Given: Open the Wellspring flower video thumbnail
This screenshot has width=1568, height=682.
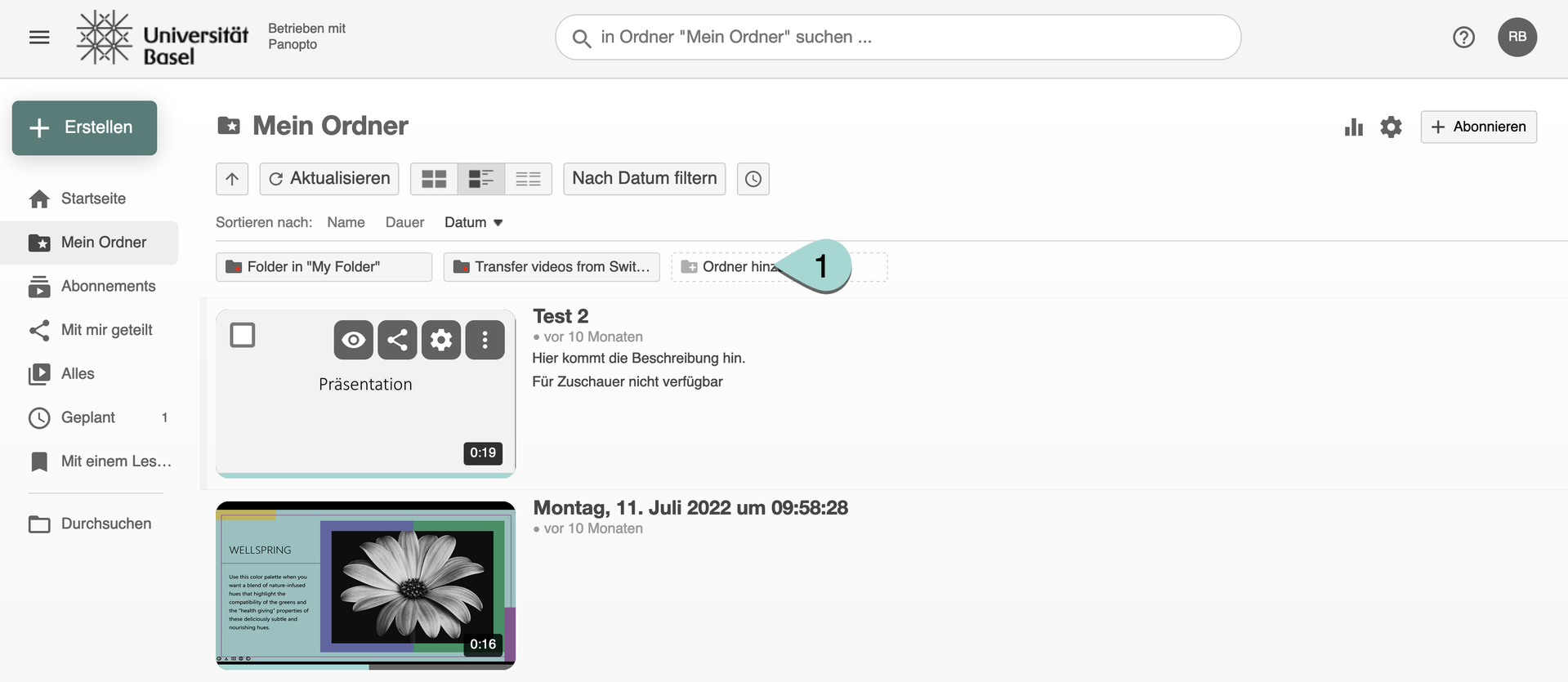Looking at the screenshot, I should pyautogui.click(x=365, y=585).
